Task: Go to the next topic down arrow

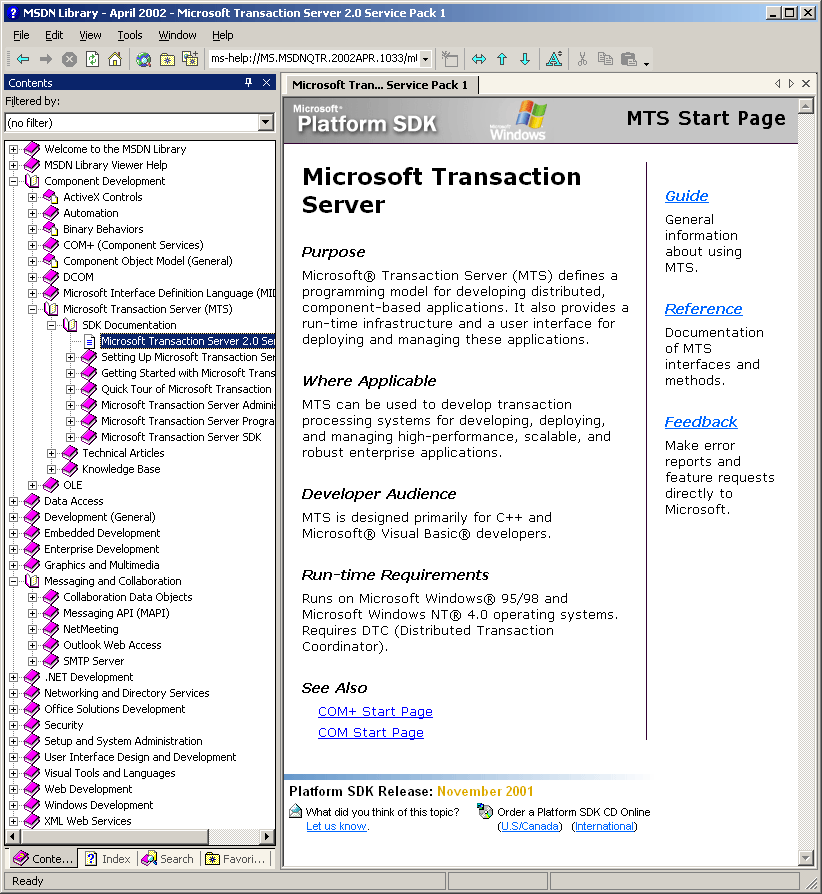Action: 525,59
